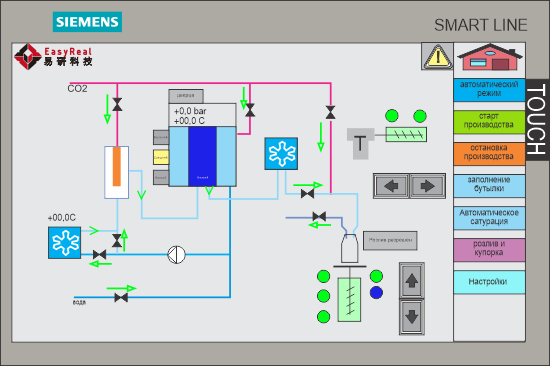Viewport: 550px width, 366px height.
Task: Open the alarm warning triangle icon
Action: coord(437,56)
